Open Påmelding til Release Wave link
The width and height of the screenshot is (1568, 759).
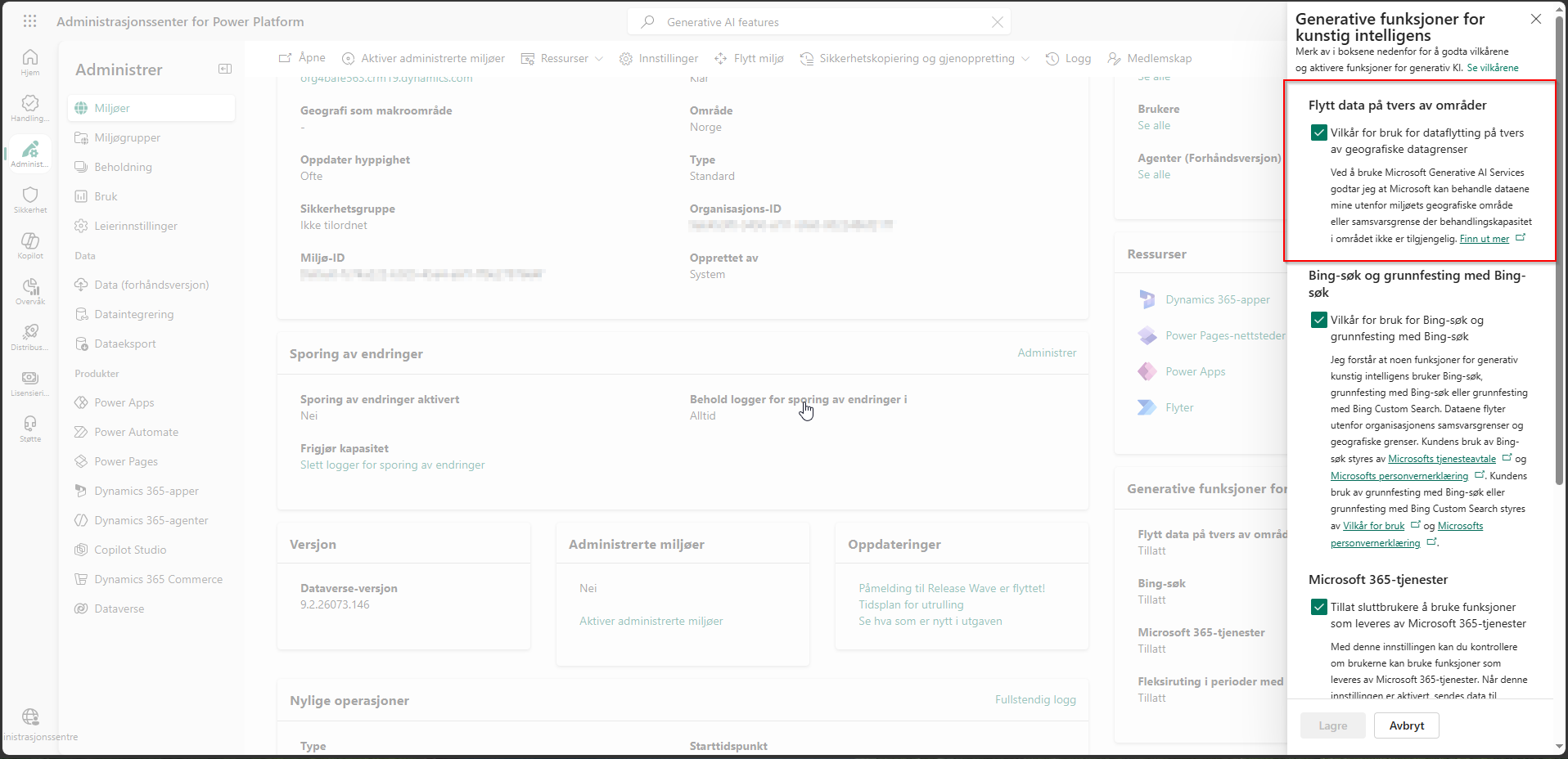point(952,588)
